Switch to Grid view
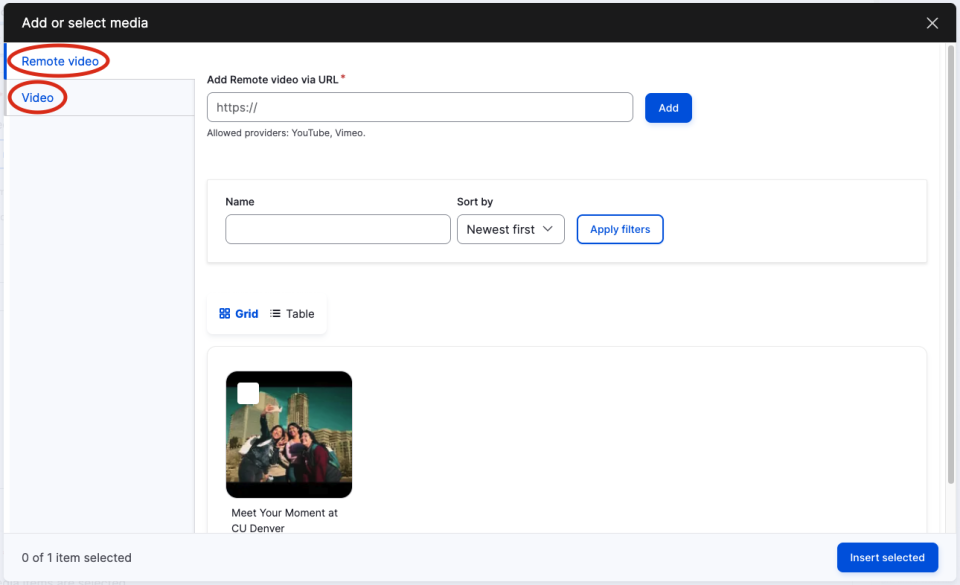Image resolution: width=960 pixels, height=585 pixels. click(239, 313)
